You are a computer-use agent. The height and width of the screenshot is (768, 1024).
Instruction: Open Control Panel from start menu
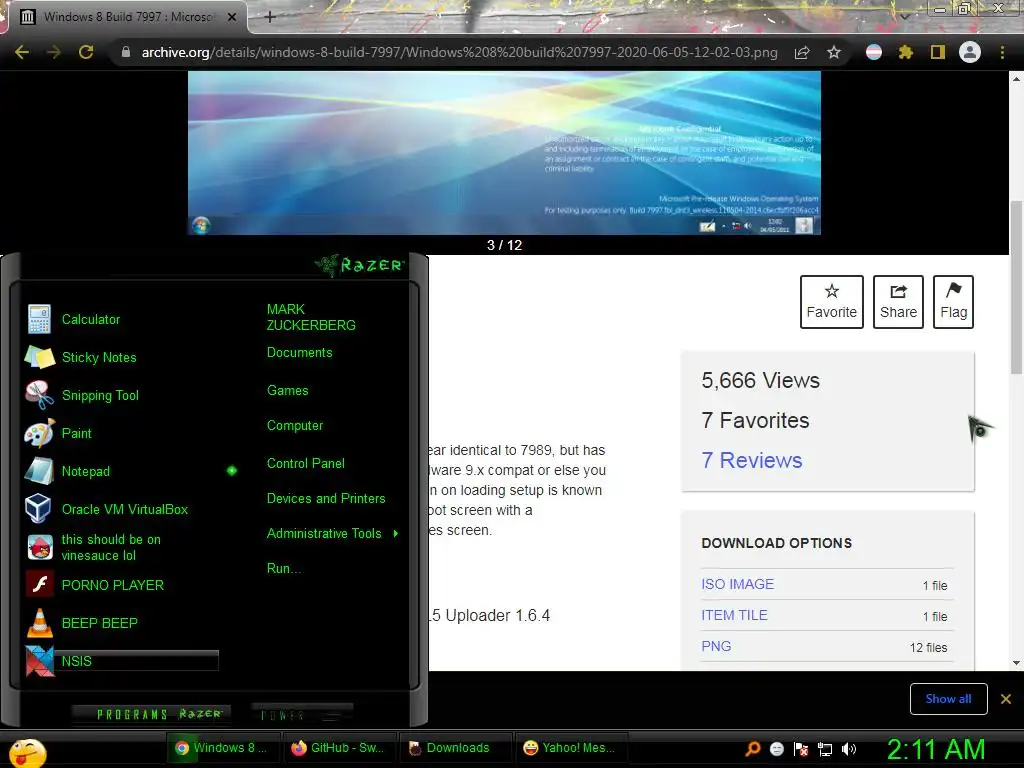click(306, 464)
